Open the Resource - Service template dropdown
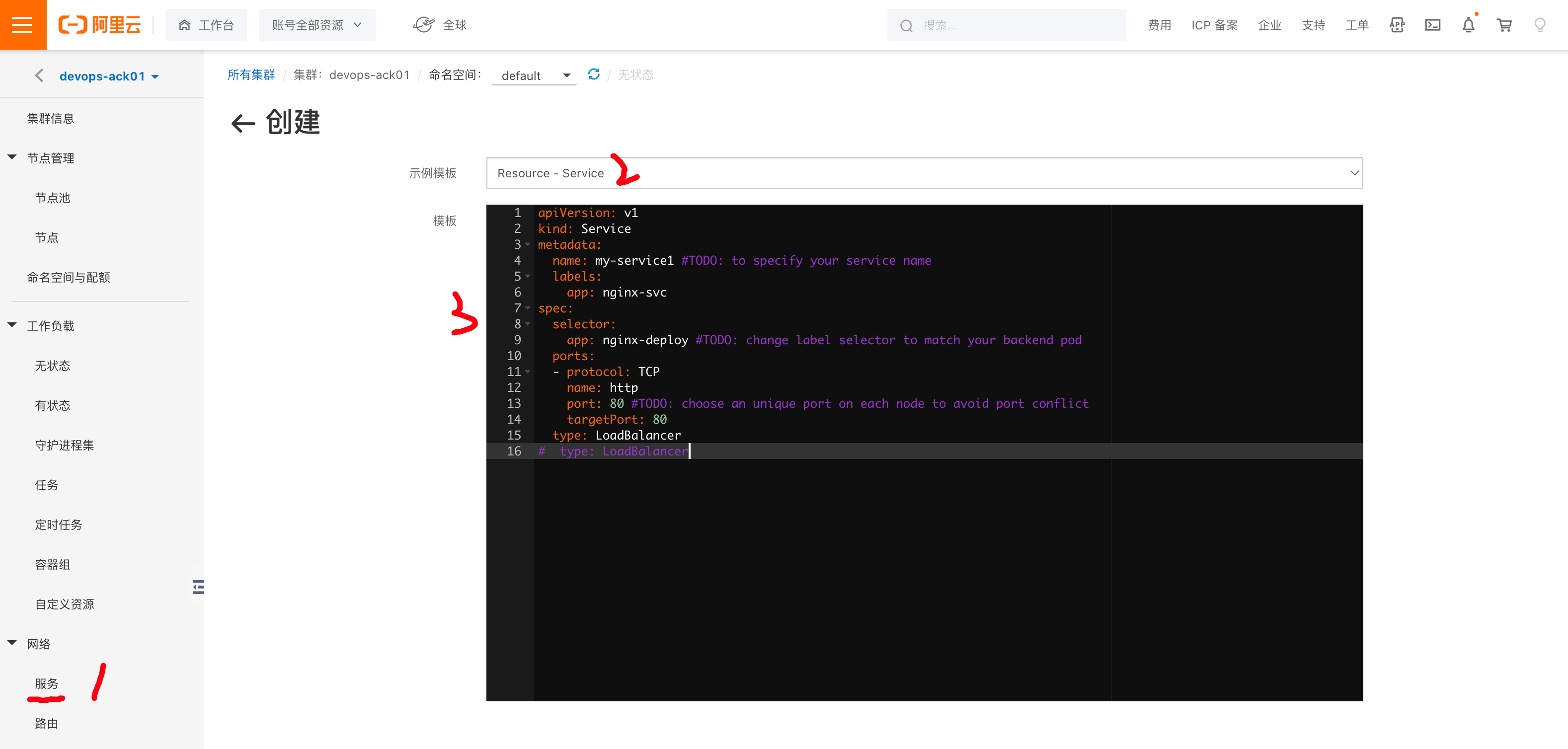The image size is (1568, 749). (x=924, y=173)
